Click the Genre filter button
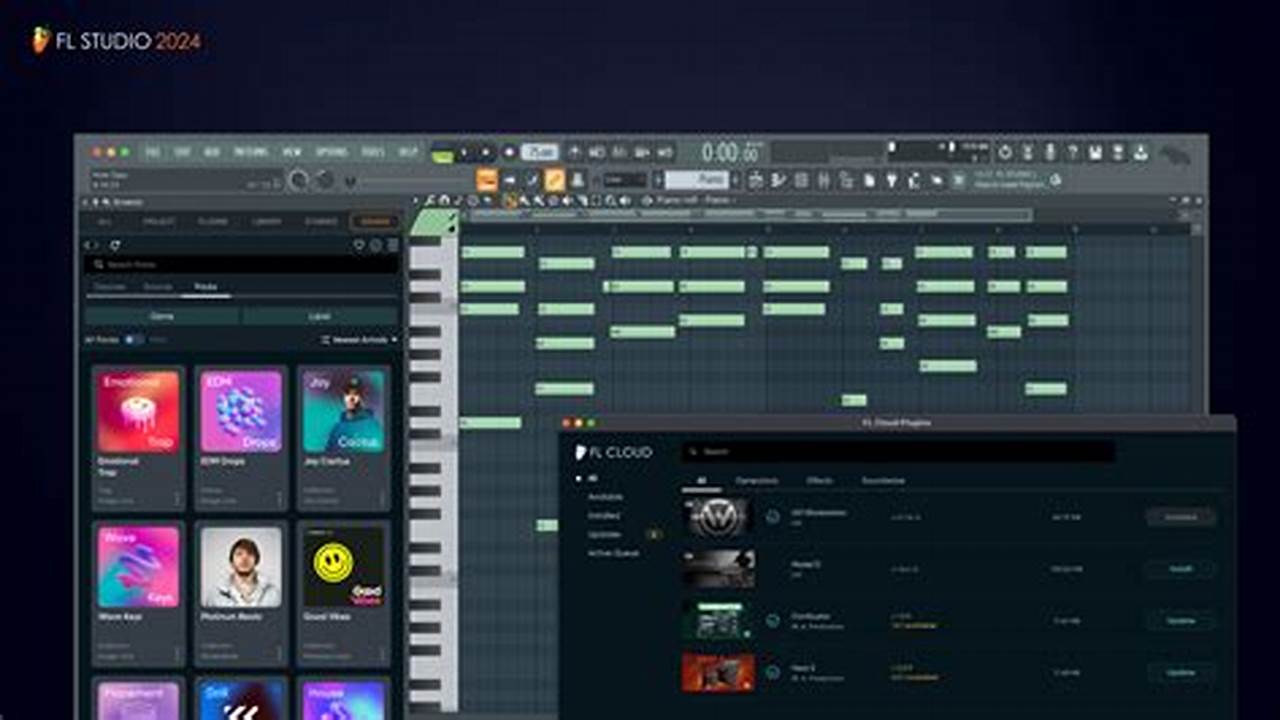 [162, 316]
